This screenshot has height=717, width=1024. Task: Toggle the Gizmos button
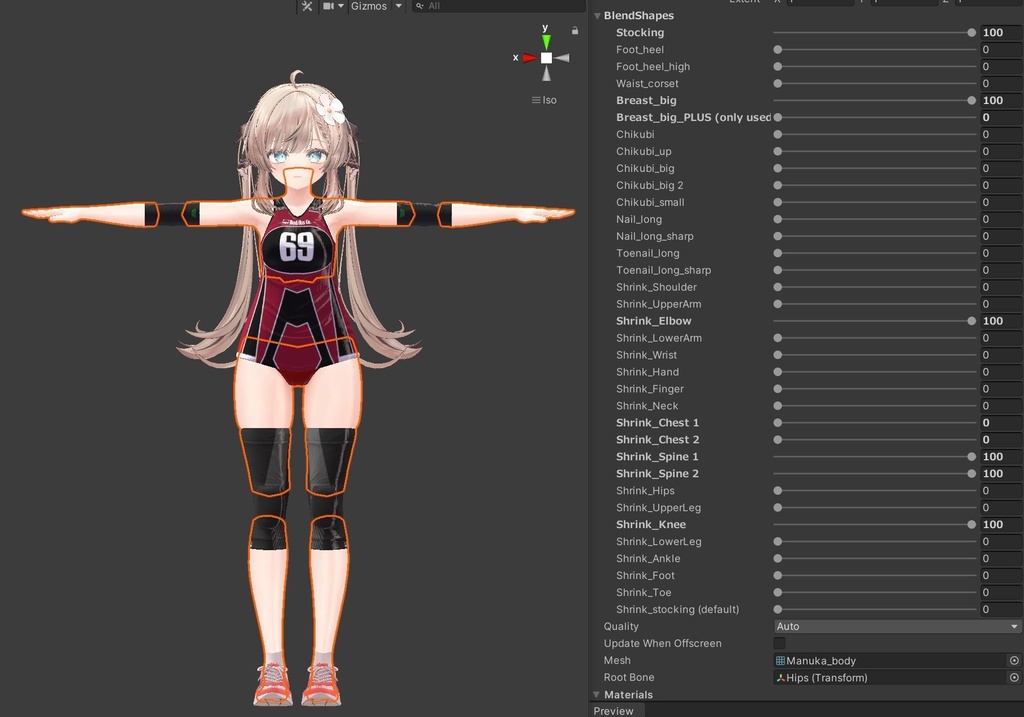pyautogui.click(x=368, y=6)
